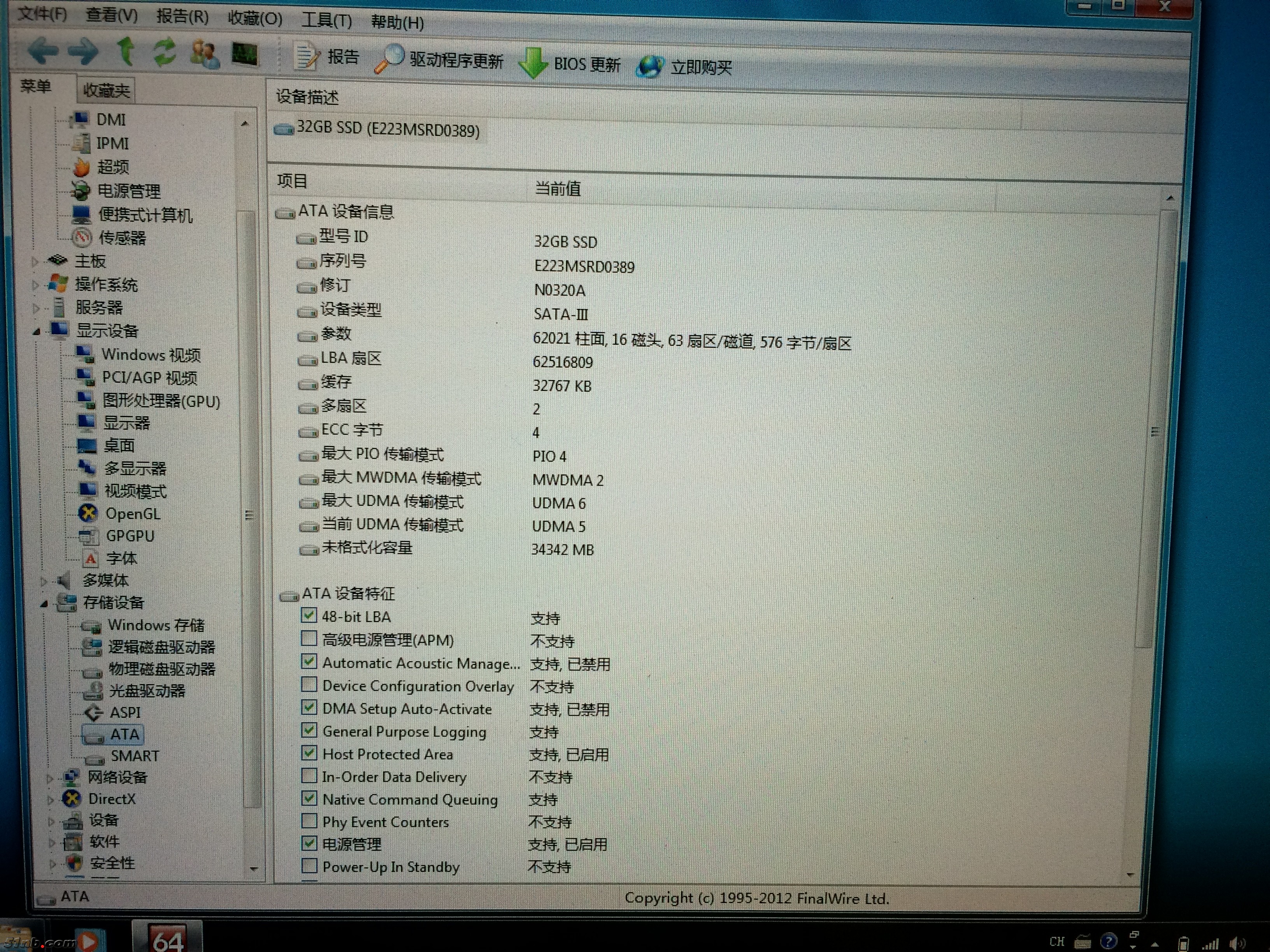Image resolution: width=1270 pixels, height=952 pixels.
Task: Click the green up-level arrow icon
Action: pos(126,52)
